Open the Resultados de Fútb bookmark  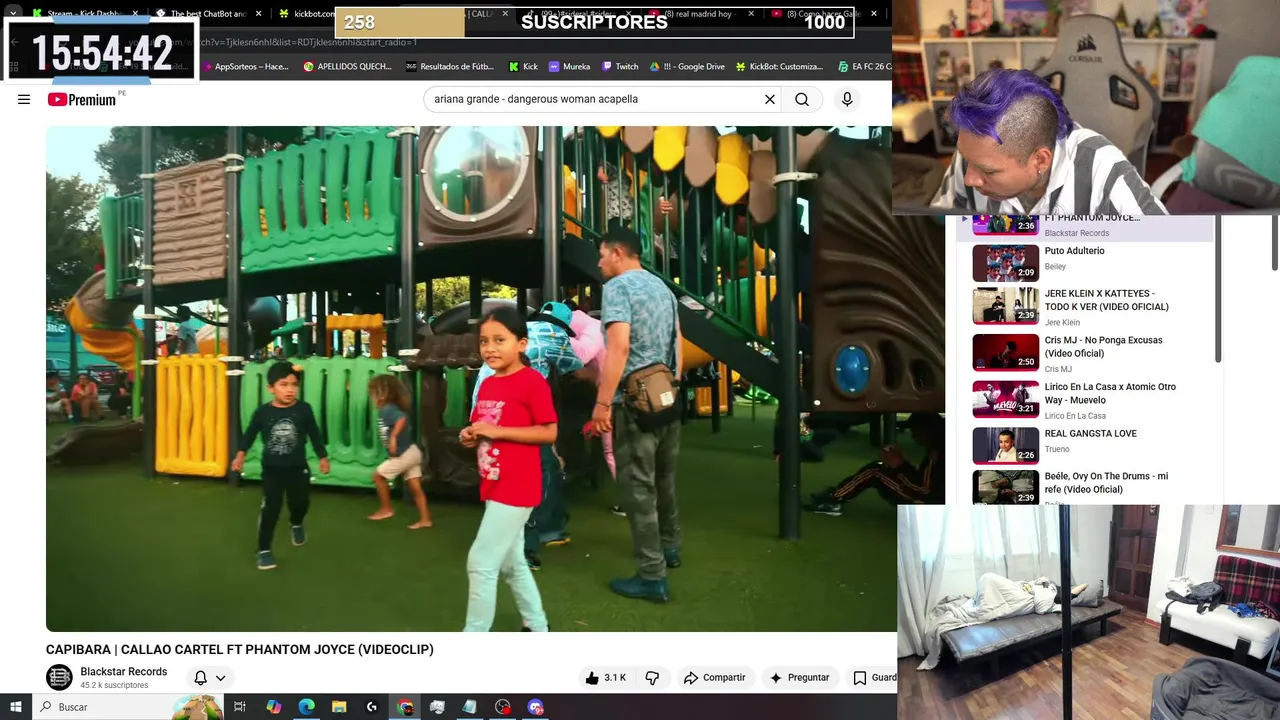[x=449, y=67]
